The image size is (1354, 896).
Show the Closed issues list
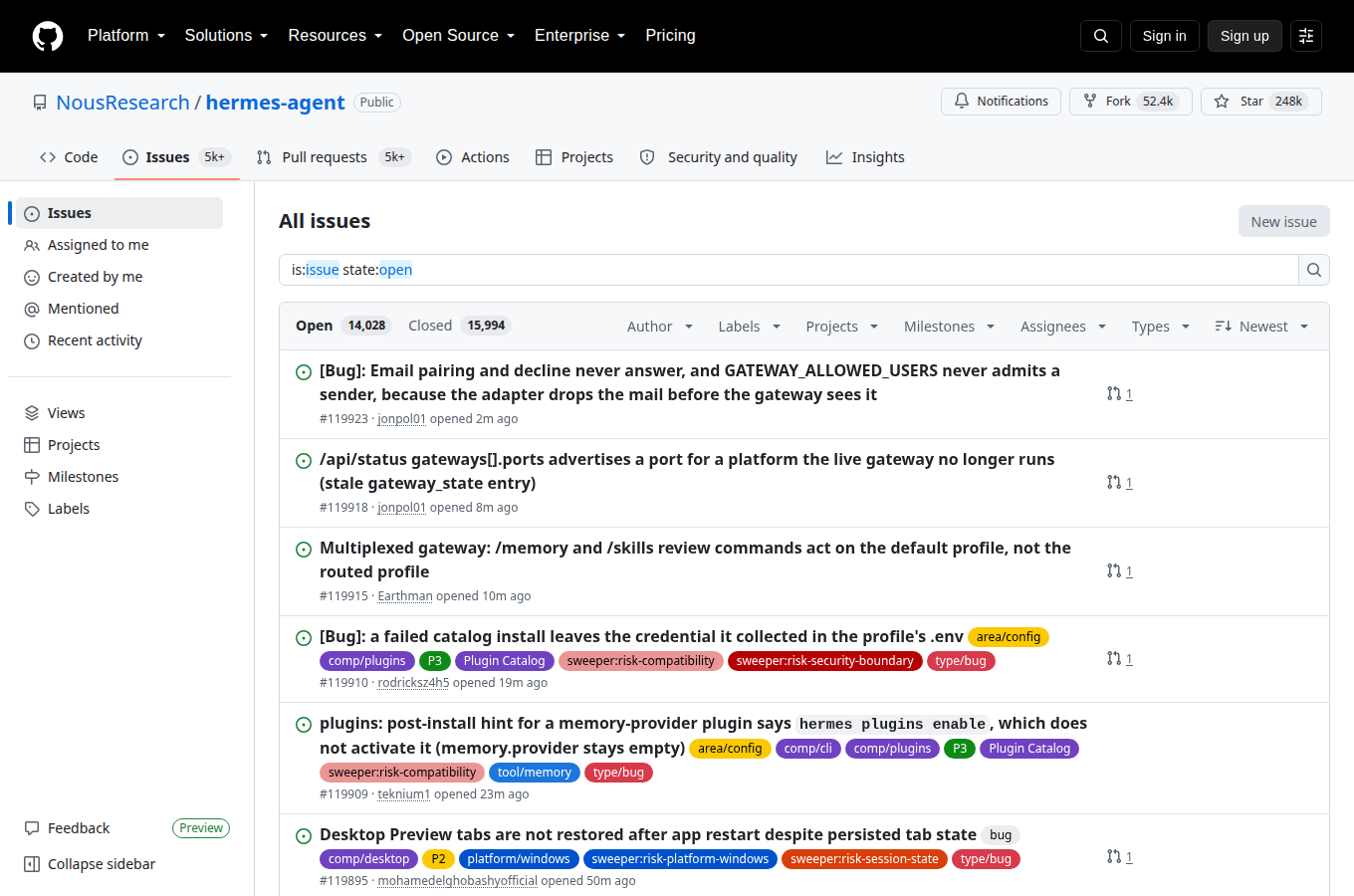coord(459,326)
